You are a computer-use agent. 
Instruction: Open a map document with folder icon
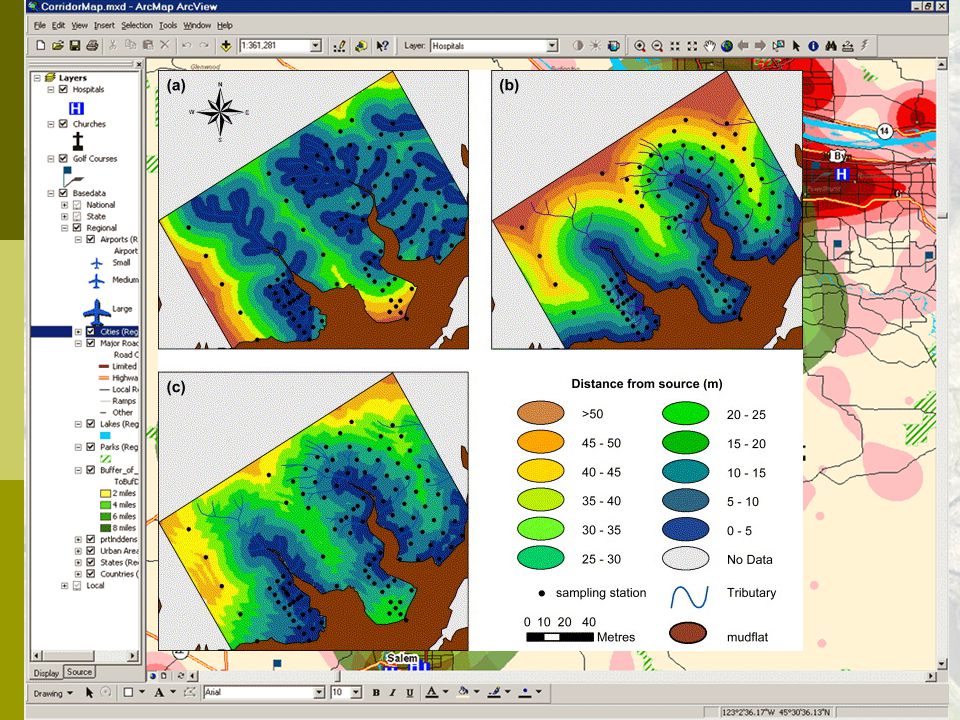pyautogui.click(x=58, y=45)
